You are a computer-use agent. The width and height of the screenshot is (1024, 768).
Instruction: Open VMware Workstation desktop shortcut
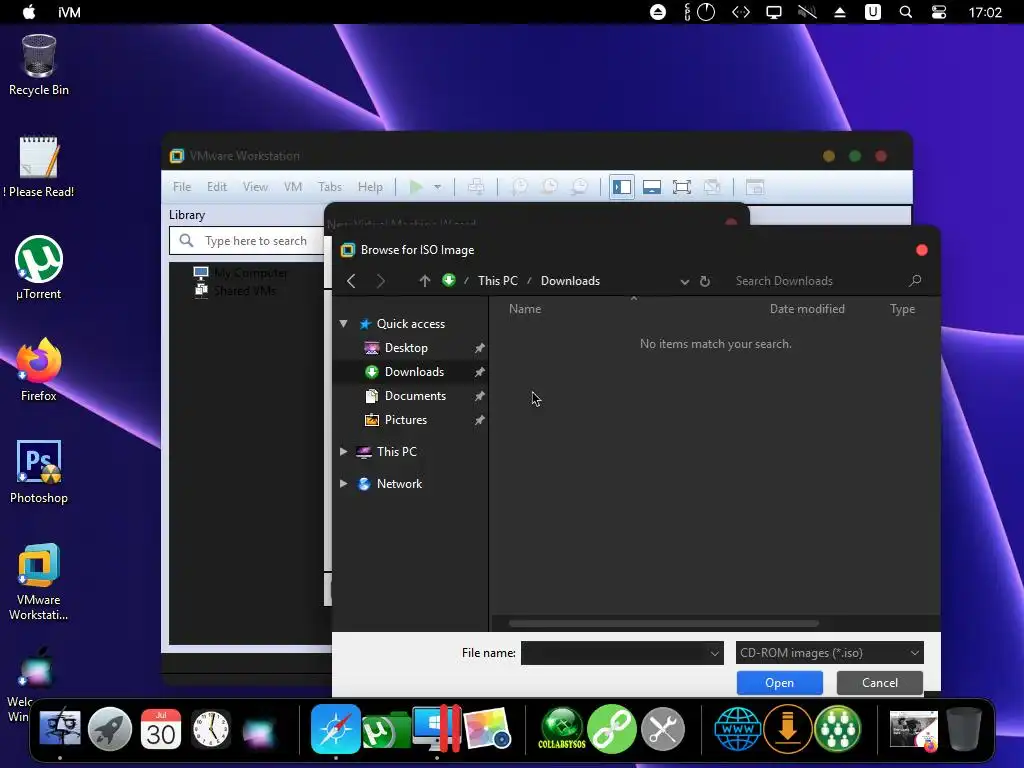click(39, 581)
